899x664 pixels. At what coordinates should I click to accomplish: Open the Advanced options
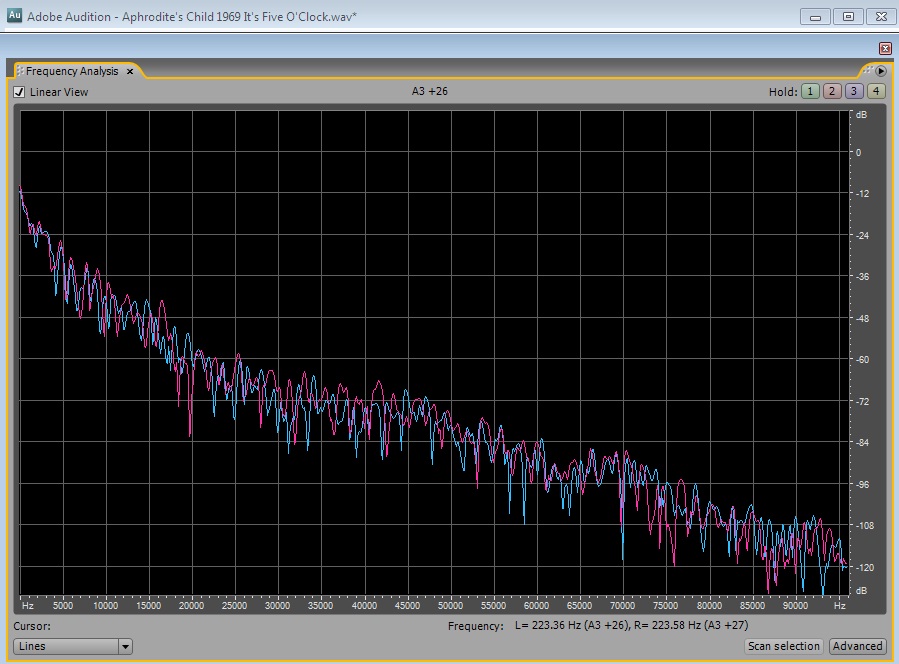[x=857, y=646]
